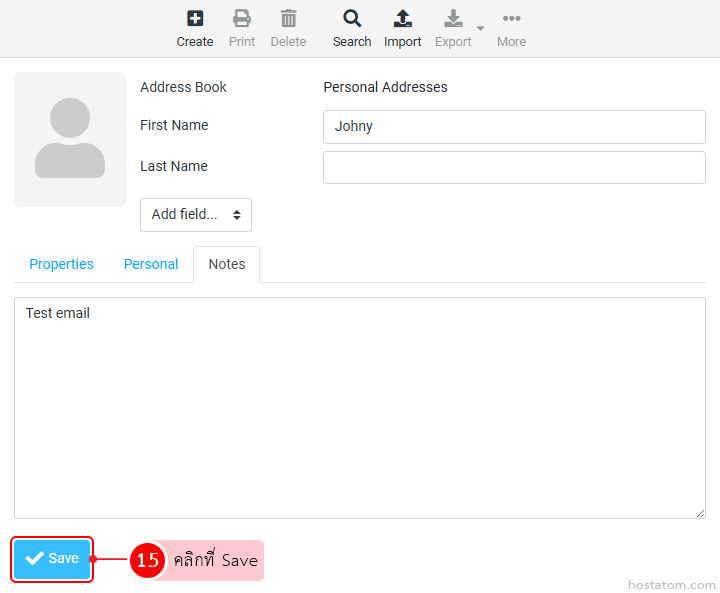Screen dimensions: 720x593
Task: Click the empty Last Name field
Action: pyautogui.click(x=514, y=168)
